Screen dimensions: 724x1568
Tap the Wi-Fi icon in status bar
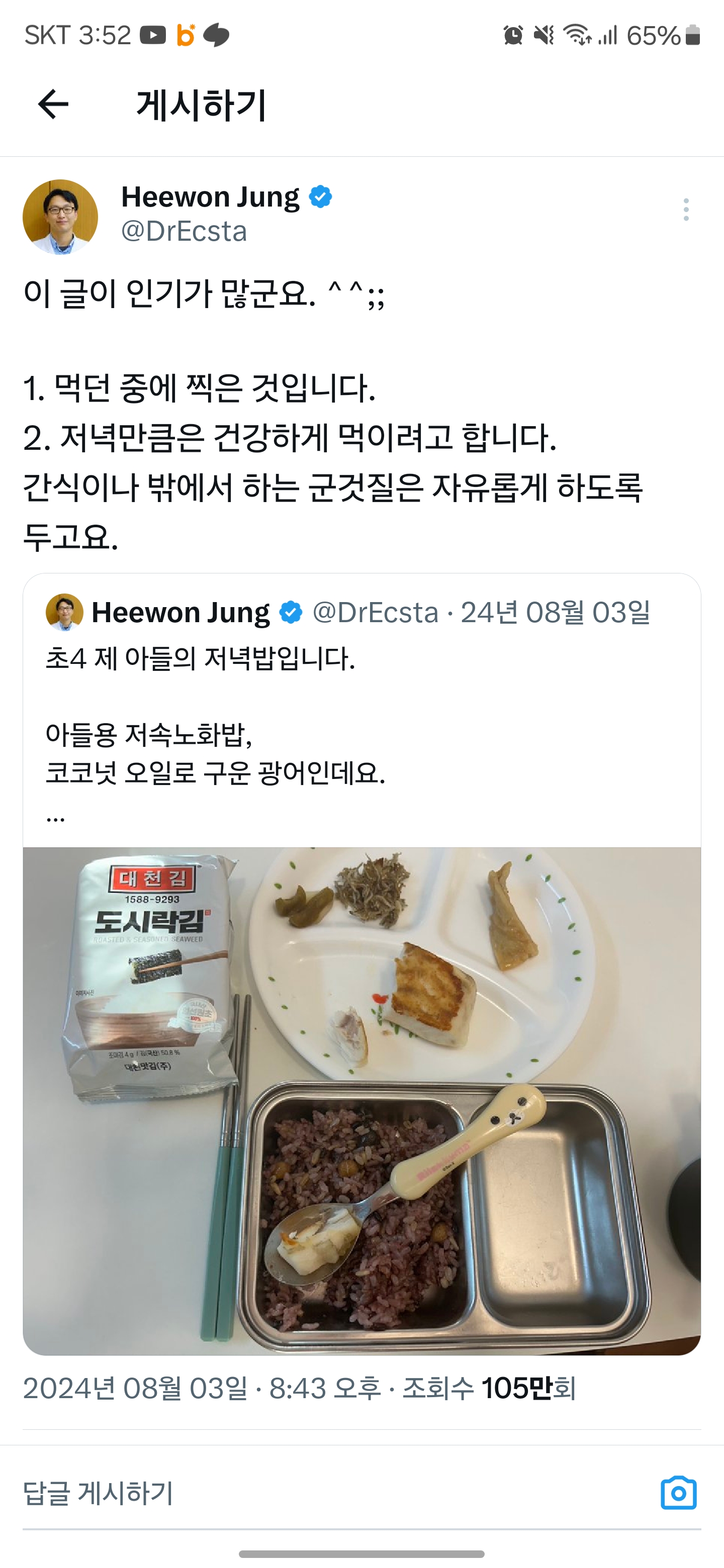577,35
